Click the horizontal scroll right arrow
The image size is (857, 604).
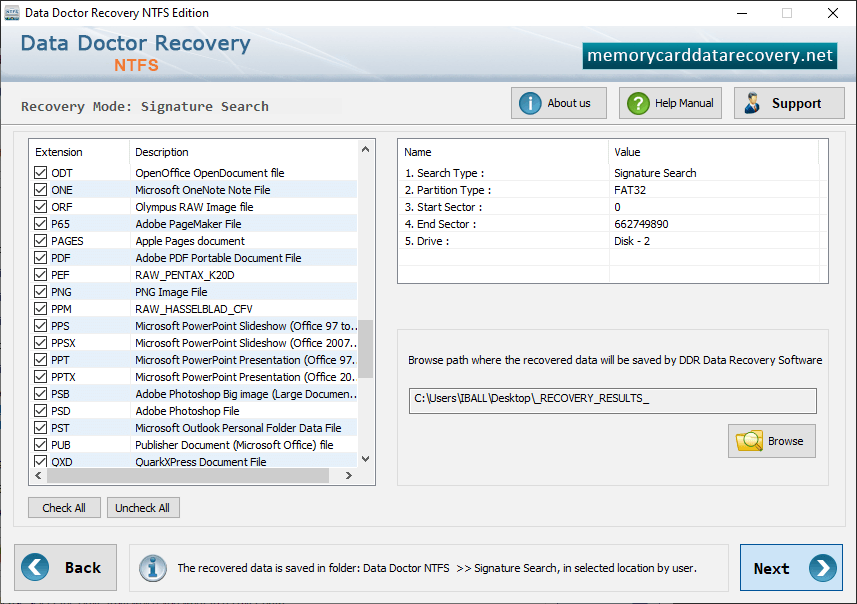click(x=349, y=476)
